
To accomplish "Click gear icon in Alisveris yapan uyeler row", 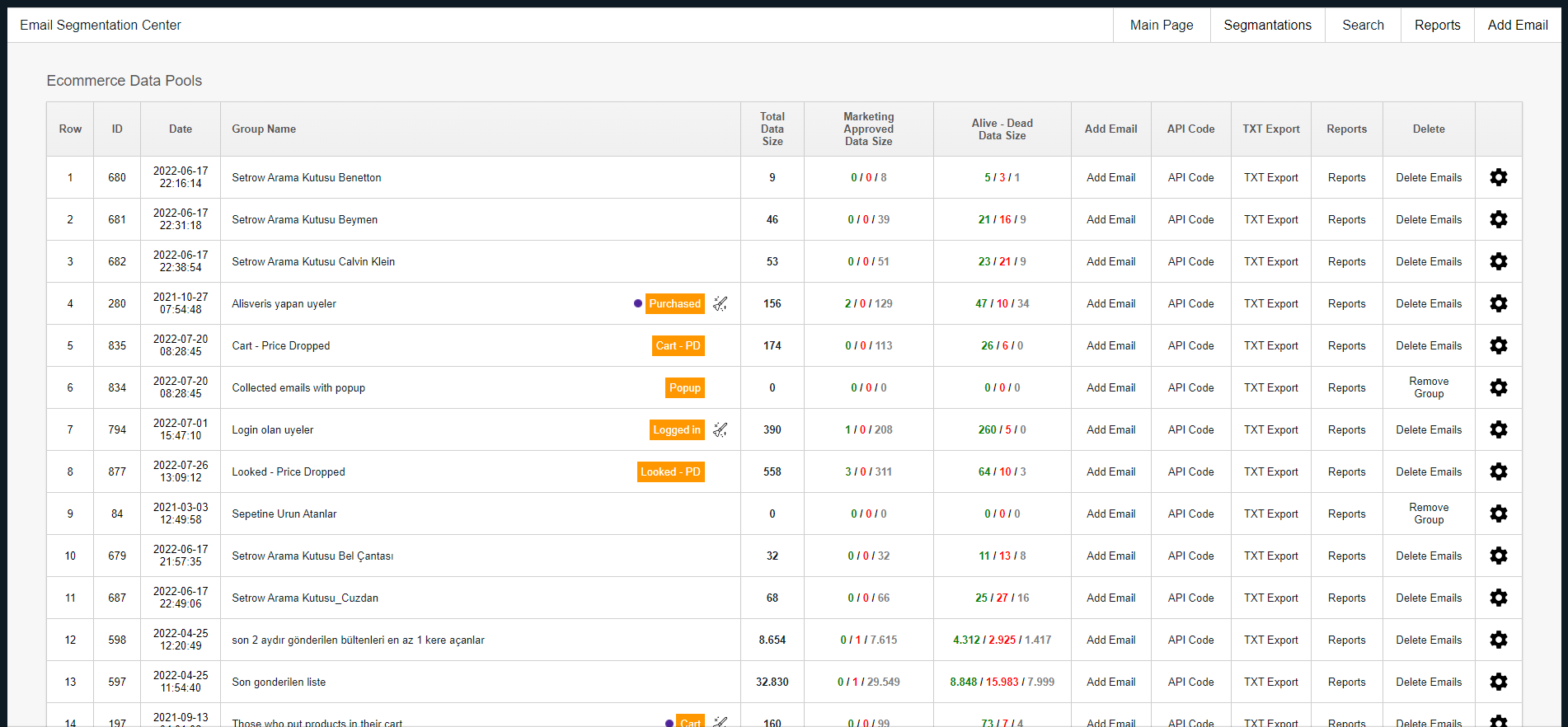I will click(x=1499, y=303).
